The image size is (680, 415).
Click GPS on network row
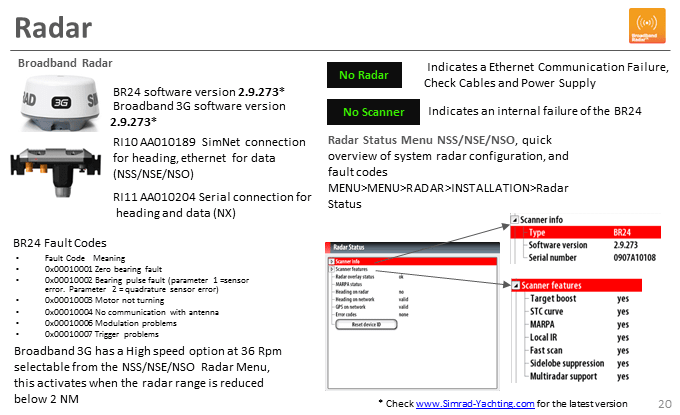click(370, 307)
